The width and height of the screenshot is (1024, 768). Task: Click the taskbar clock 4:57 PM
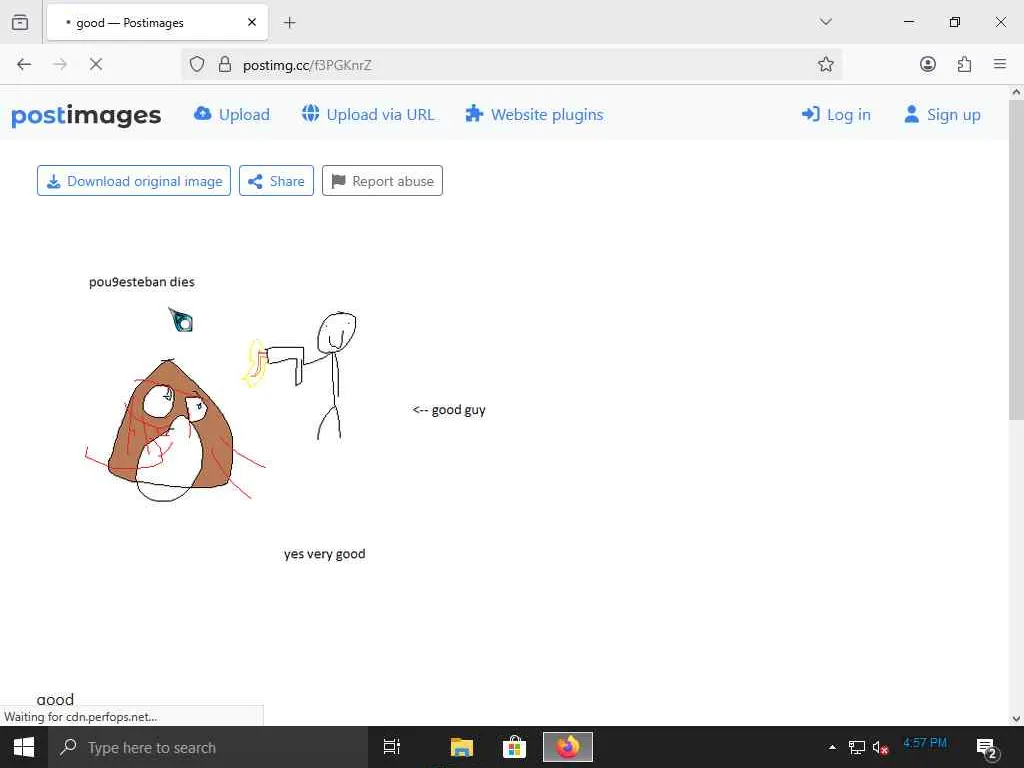point(925,743)
